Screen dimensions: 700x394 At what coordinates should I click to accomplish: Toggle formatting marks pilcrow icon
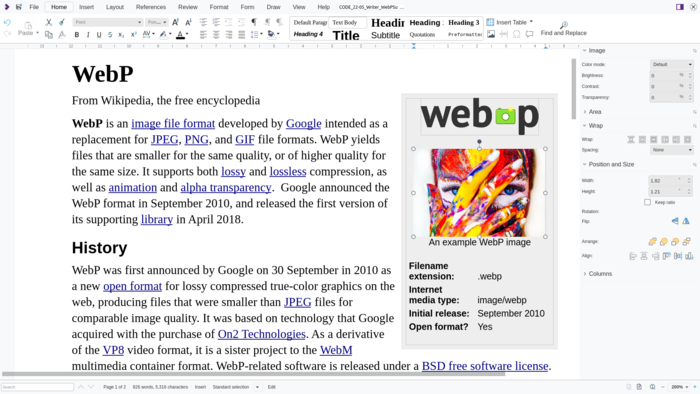[254, 22]
